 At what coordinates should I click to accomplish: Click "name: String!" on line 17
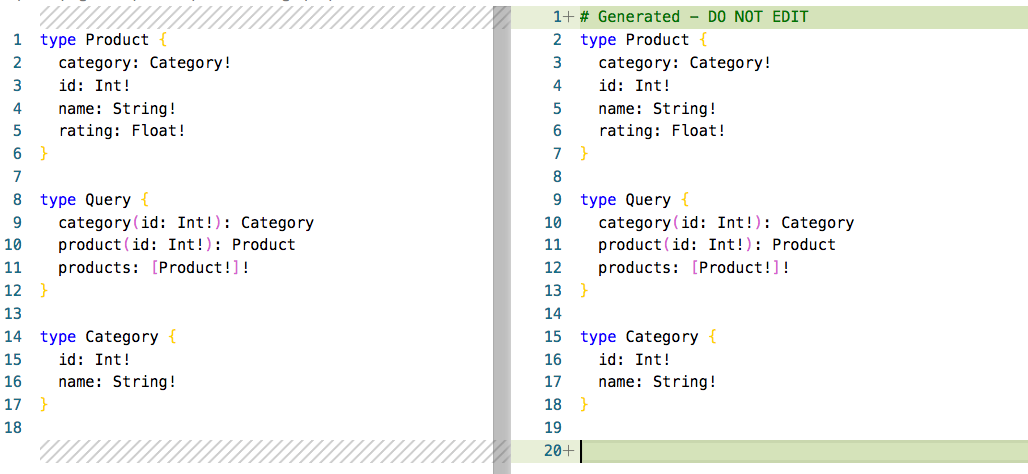[658, 382]
